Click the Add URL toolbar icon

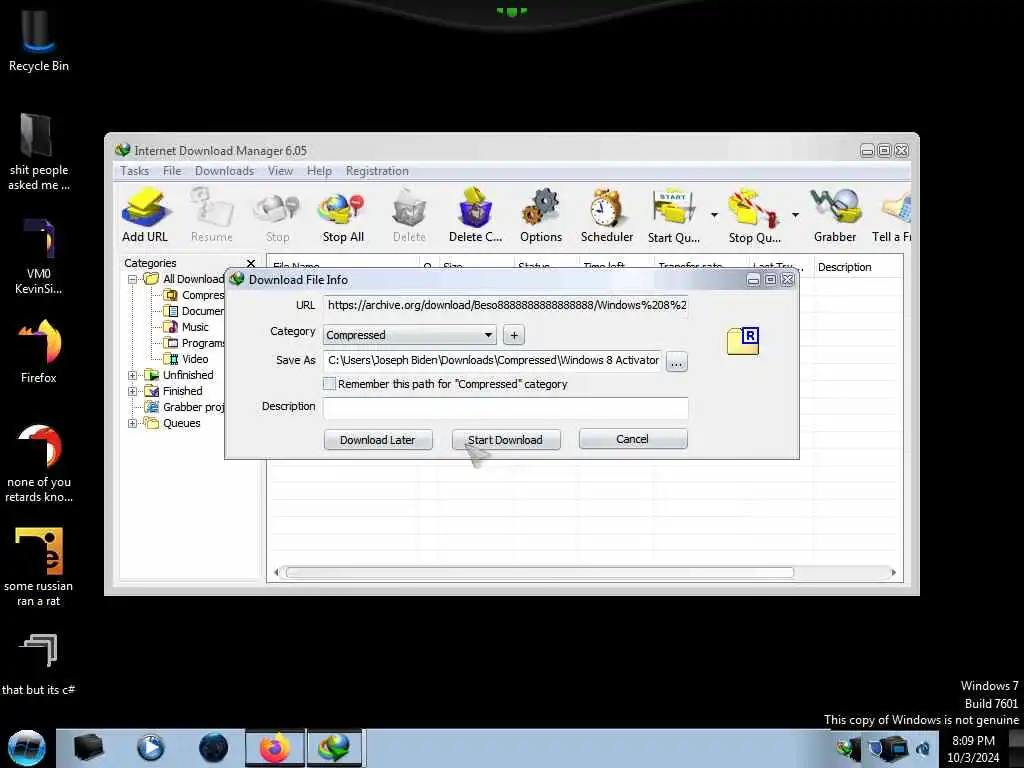coord(145,215)
